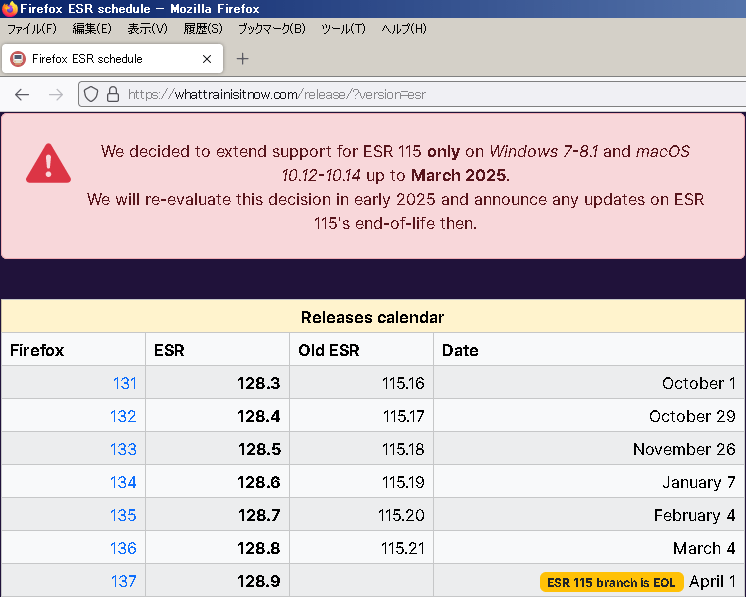Open Firefox 132 release link
Screen dimensions: 746x597
(123, 416)
